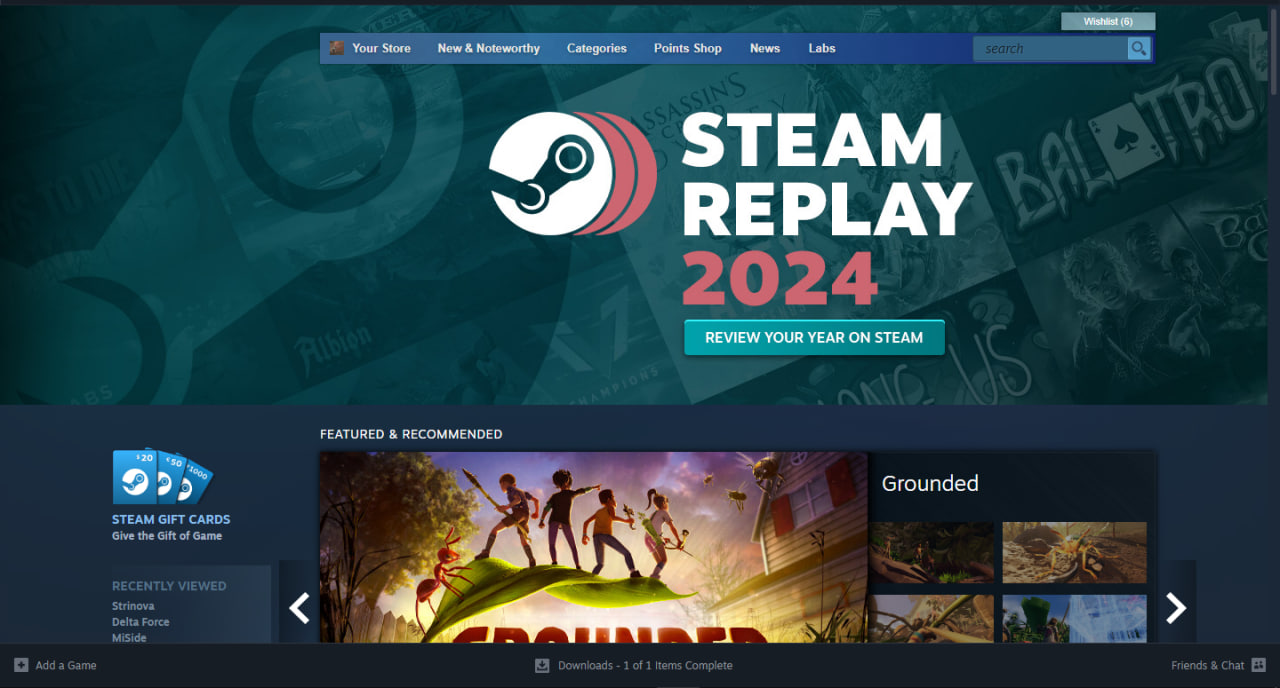Click the Friends & Chat icon
1280x688 pixels.
coord(1259,665)
